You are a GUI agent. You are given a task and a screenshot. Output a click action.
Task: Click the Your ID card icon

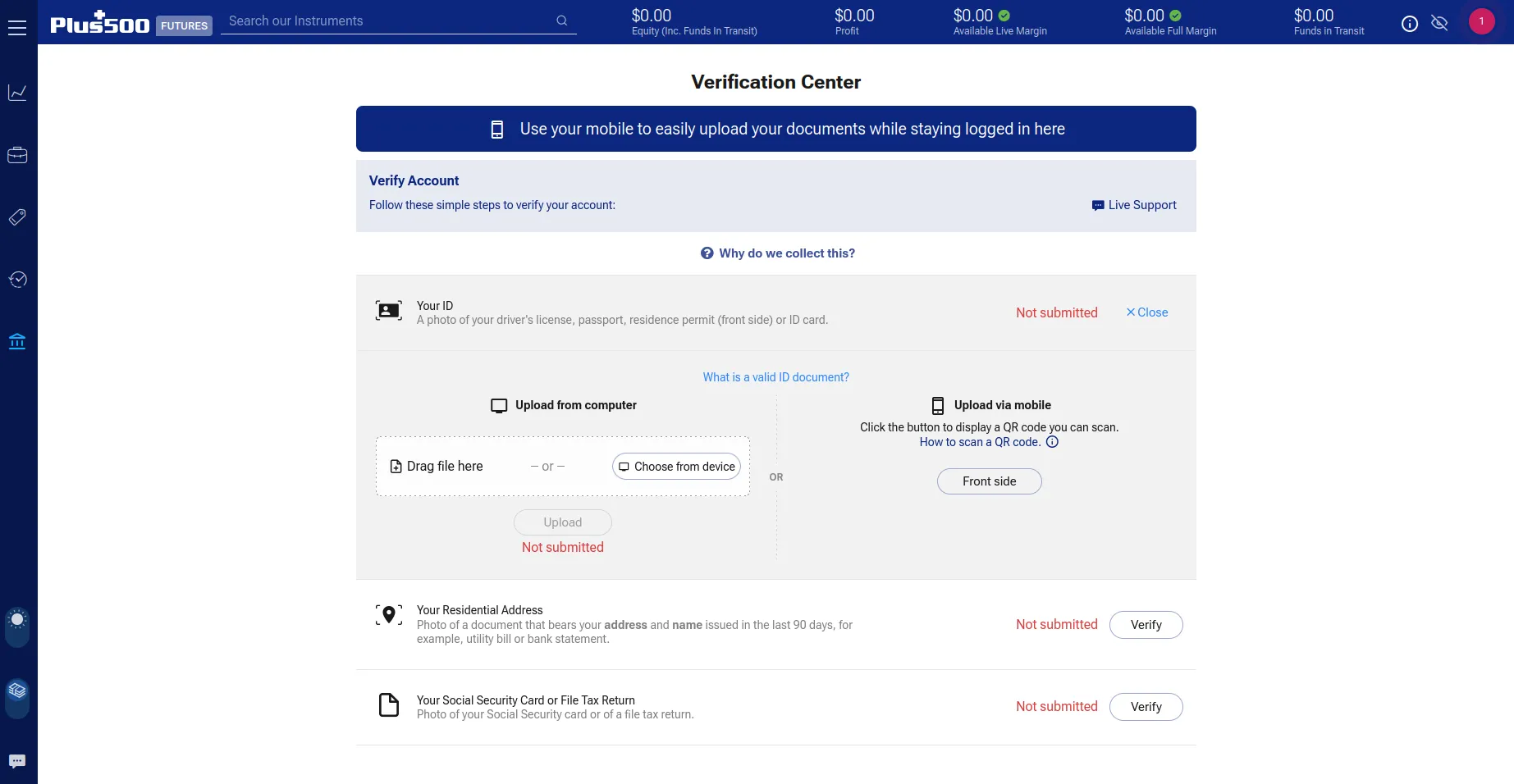point(389,311)
